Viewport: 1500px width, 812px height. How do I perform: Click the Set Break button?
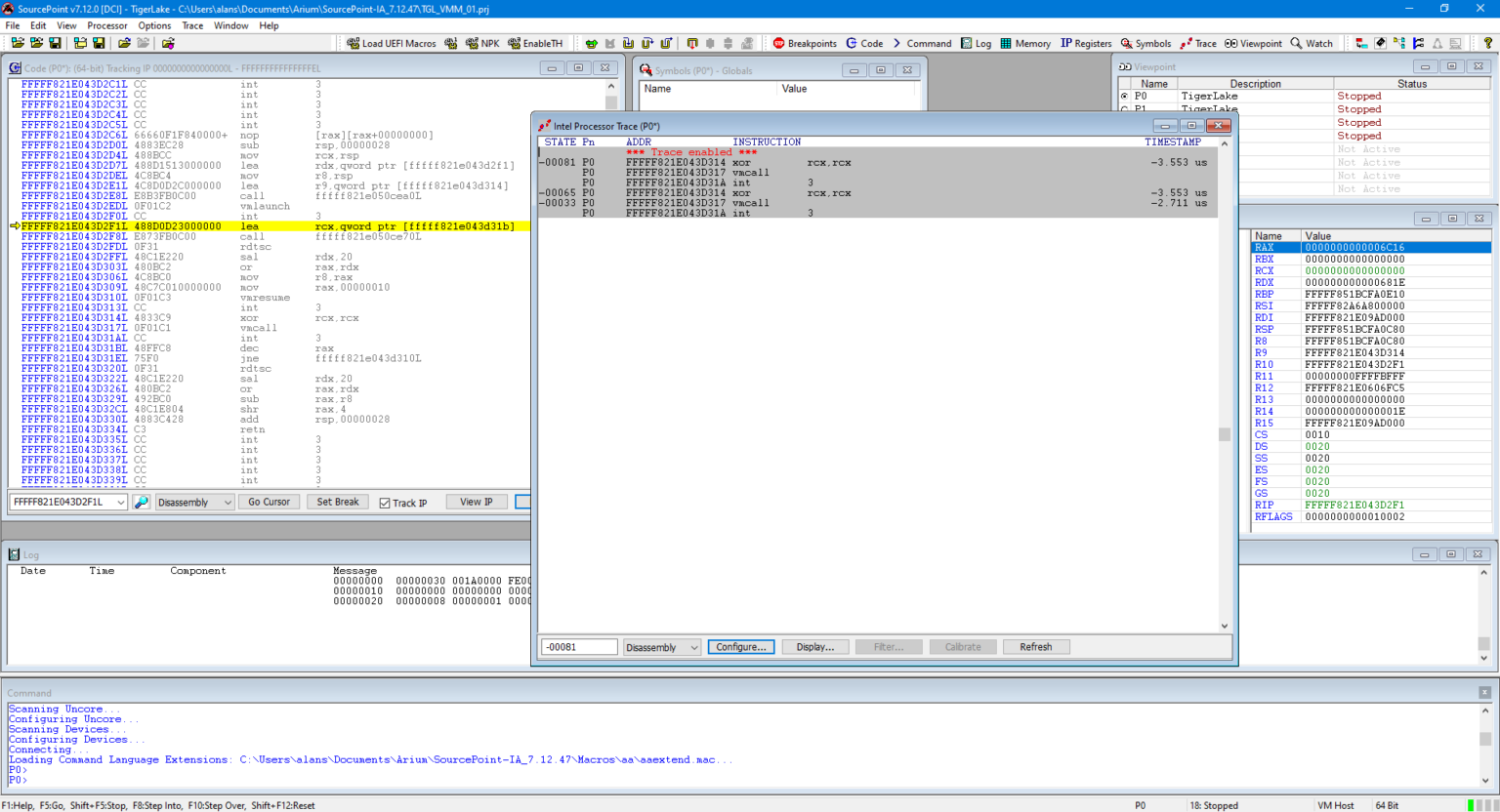point(337,502)
